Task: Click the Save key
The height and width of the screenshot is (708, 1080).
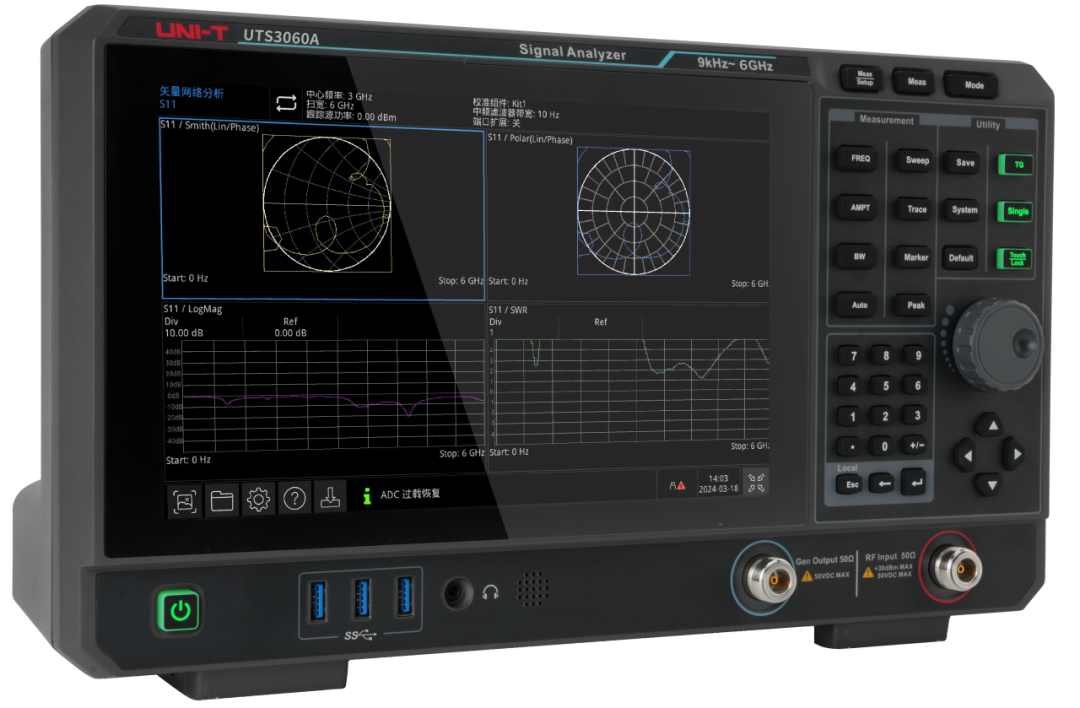Action: (x=964, y=163)
